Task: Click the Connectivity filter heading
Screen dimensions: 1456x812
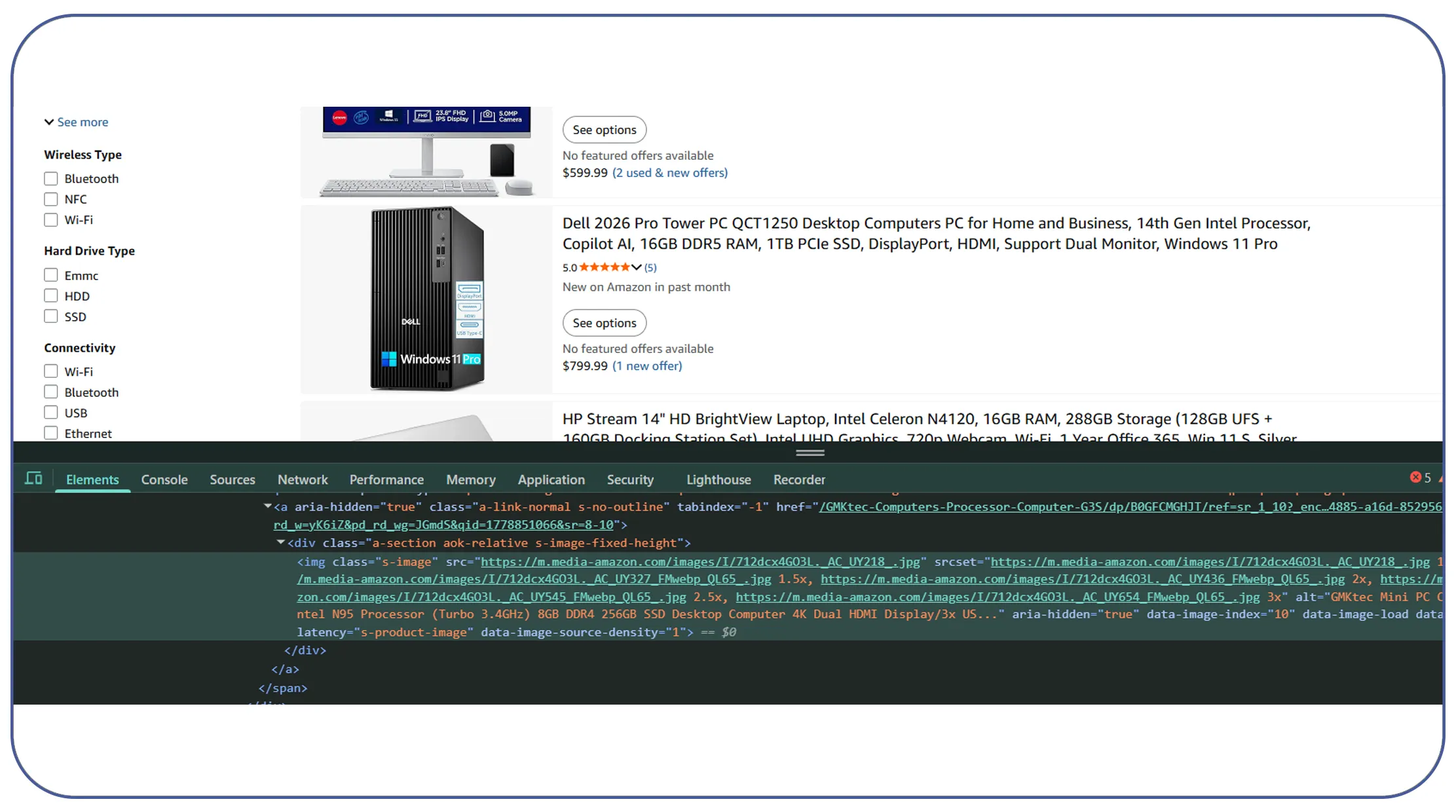Action: click(x=80, y=348)
